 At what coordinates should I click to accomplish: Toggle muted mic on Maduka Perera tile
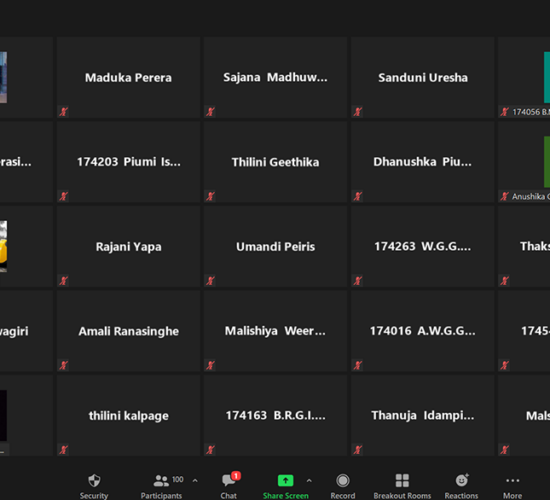(63, 112)
